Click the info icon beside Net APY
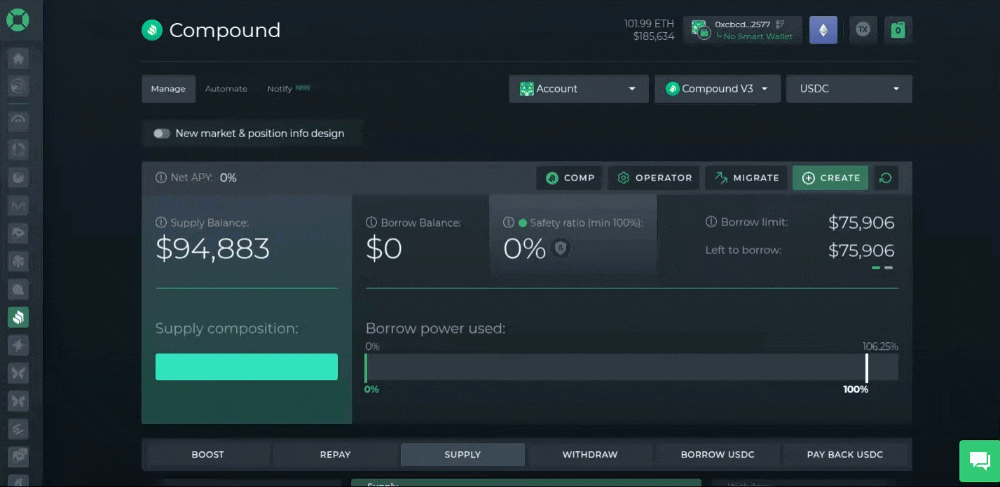This screenshot has height=487, width=1000. pyautogui.click(x=161, y=178)
